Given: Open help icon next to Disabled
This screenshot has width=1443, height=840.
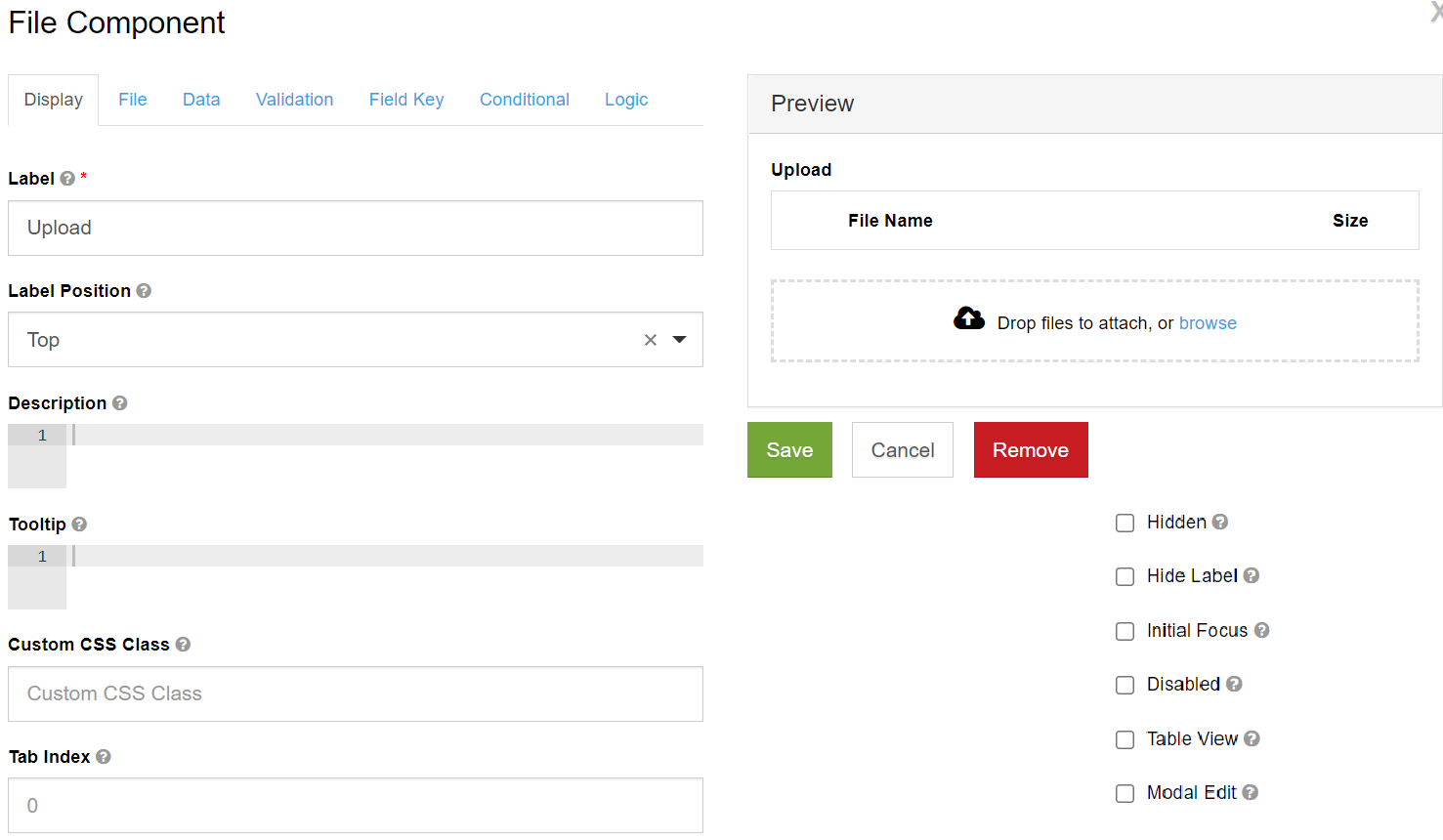Looking at the screenshot, I should (1235, 685).
